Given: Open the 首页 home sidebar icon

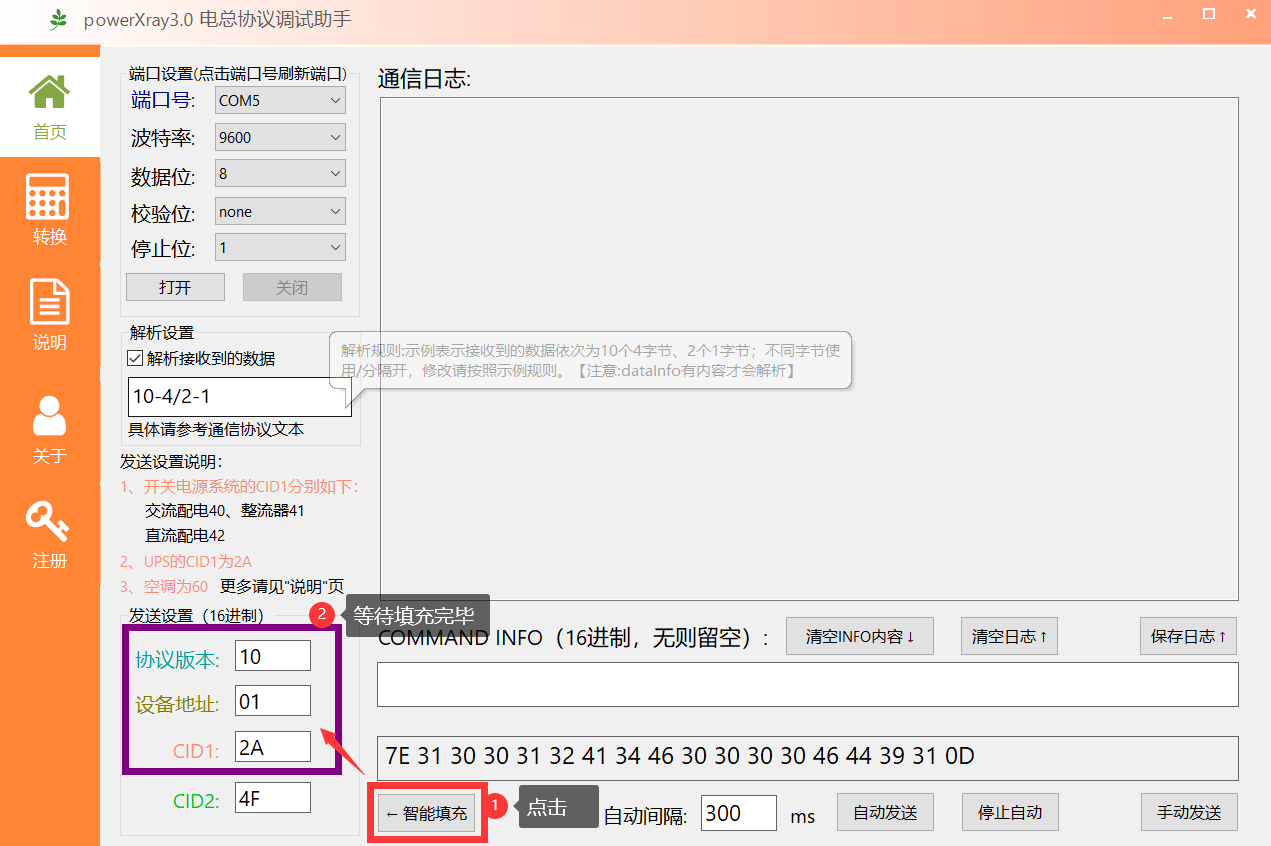Looking at the screenshot, I should pyautogui.click(x=49, y=107).
